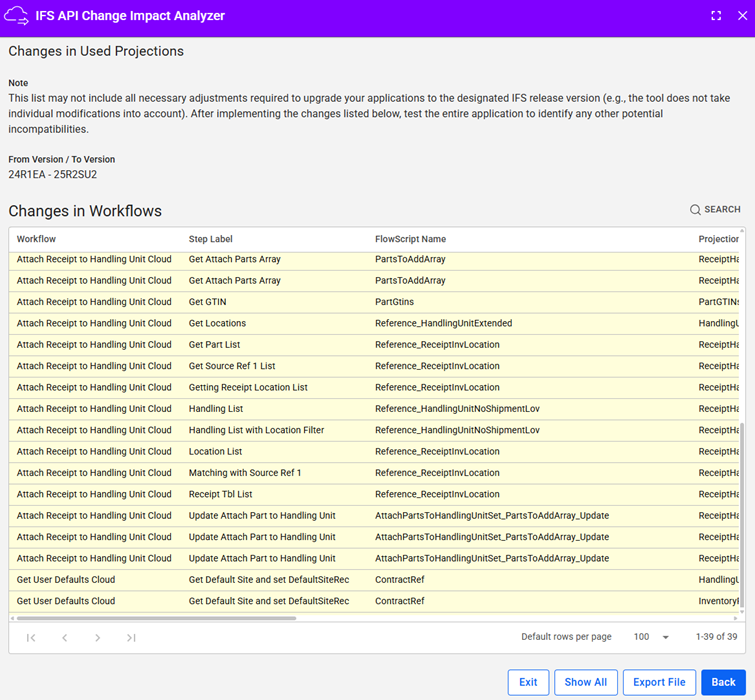The width and height of the screenshot is (755, 700).
Task: Sort by the FlowScript Name column header
Action: click(410, 239)
